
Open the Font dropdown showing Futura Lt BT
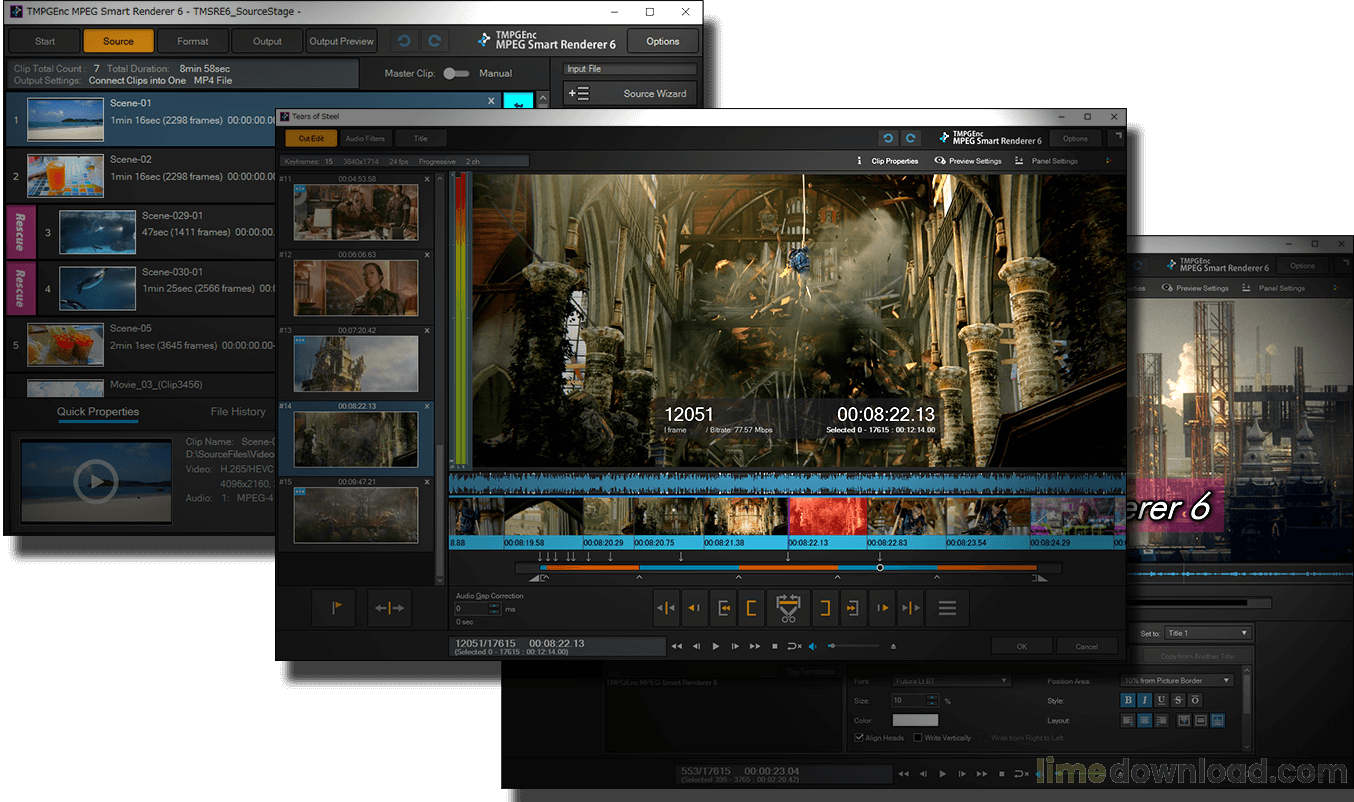950,681
